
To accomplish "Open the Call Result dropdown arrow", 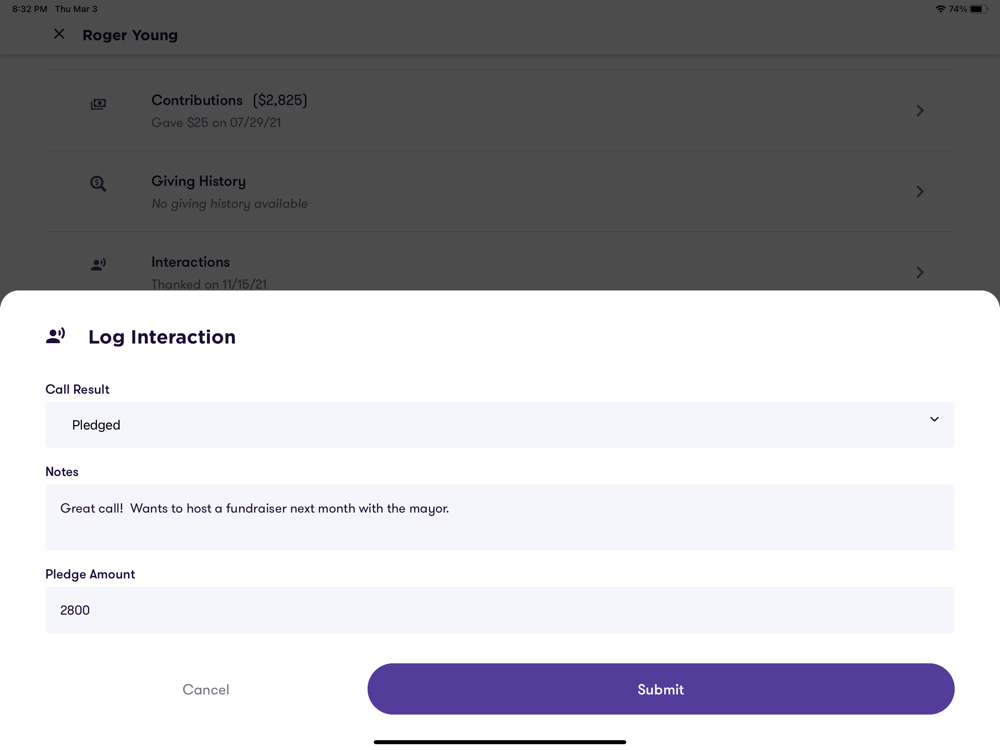I will click(934, 419).
